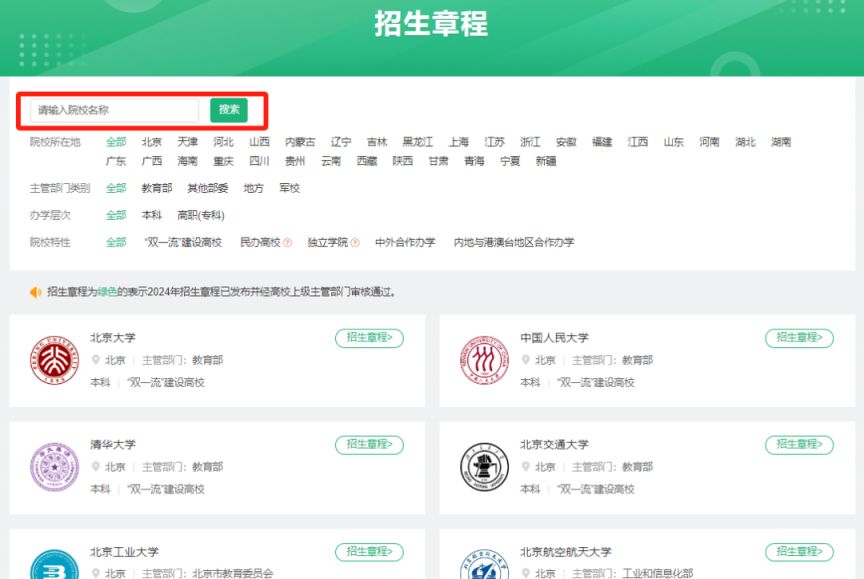Image resolution: width=864 pixels, height=579 pixels.
Task: Click the green 搜索 button
Action: point(229,110)
